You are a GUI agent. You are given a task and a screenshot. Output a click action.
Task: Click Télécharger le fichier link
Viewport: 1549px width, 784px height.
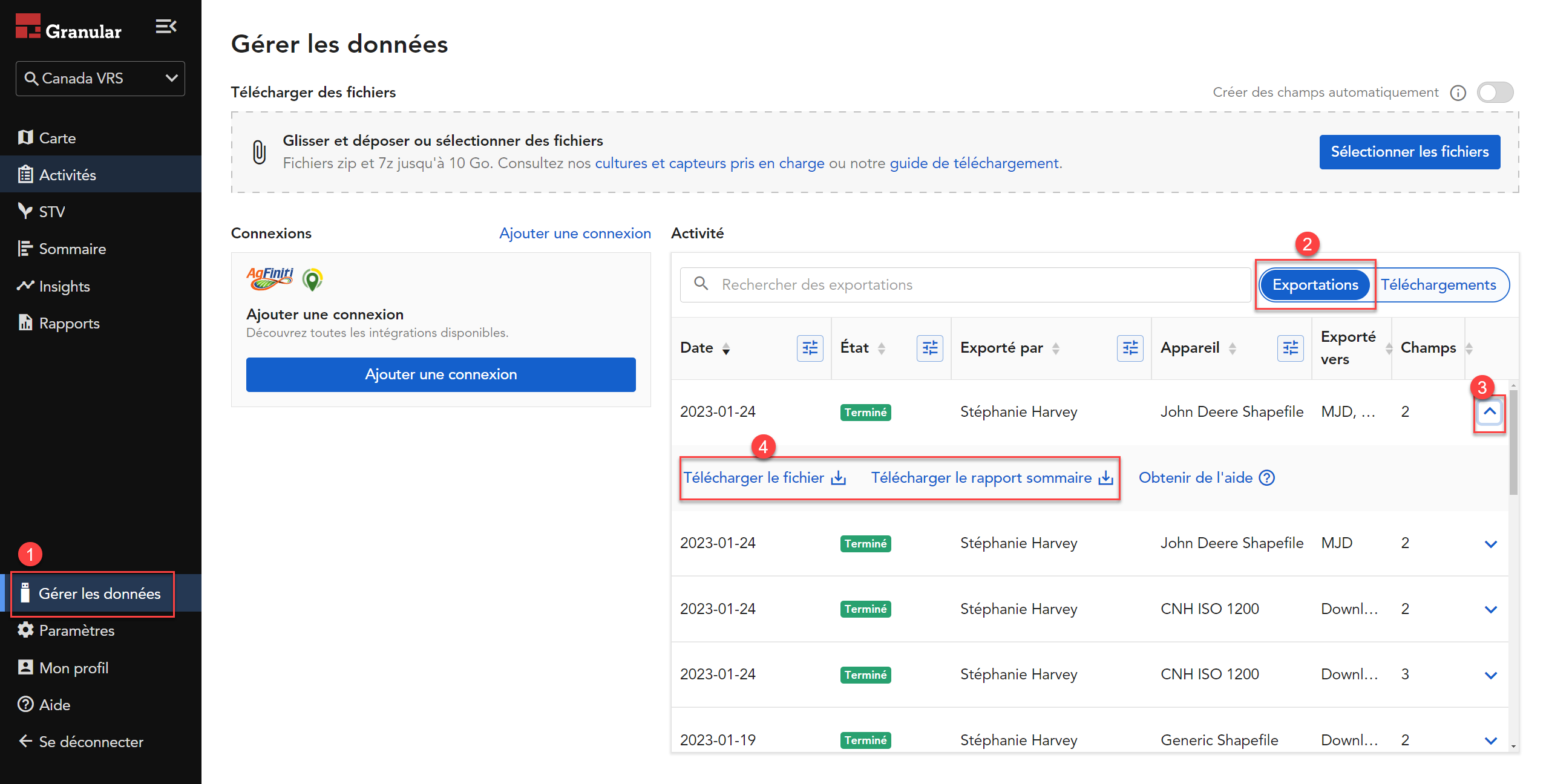click(x=765, y=478)
